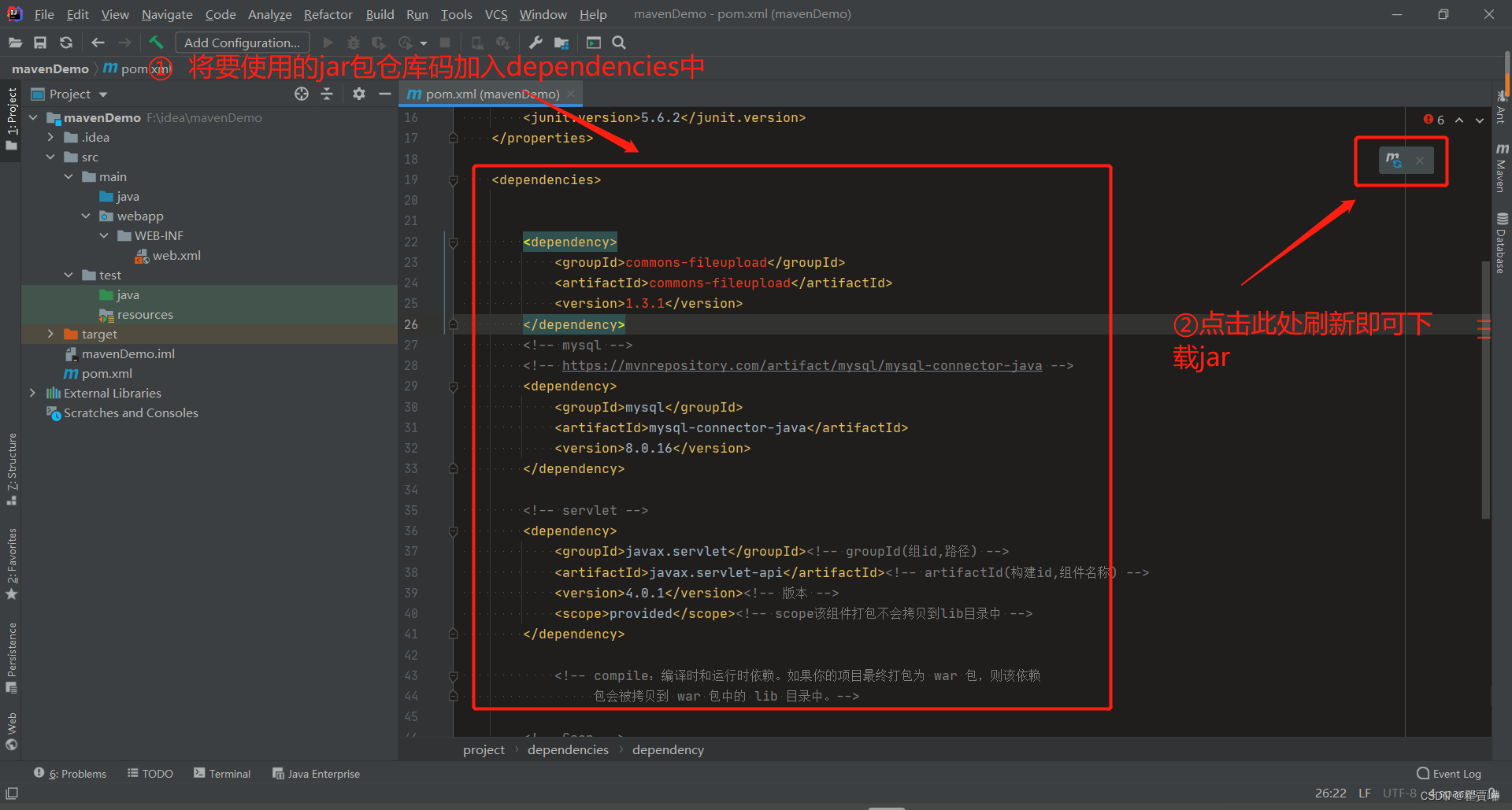Open Settings via wrench icon

535,43
